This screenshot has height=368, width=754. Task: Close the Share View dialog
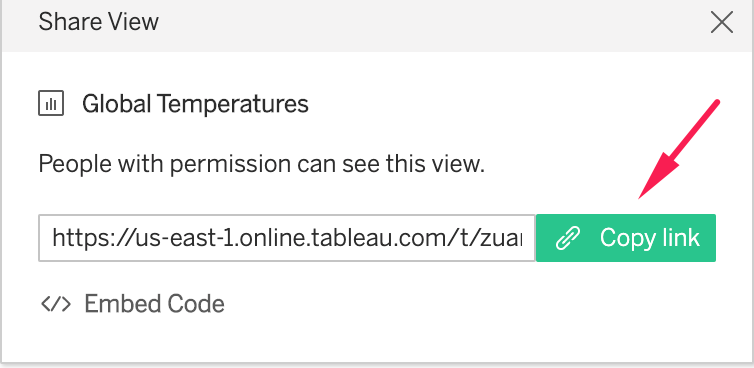(x=722, y=23)
